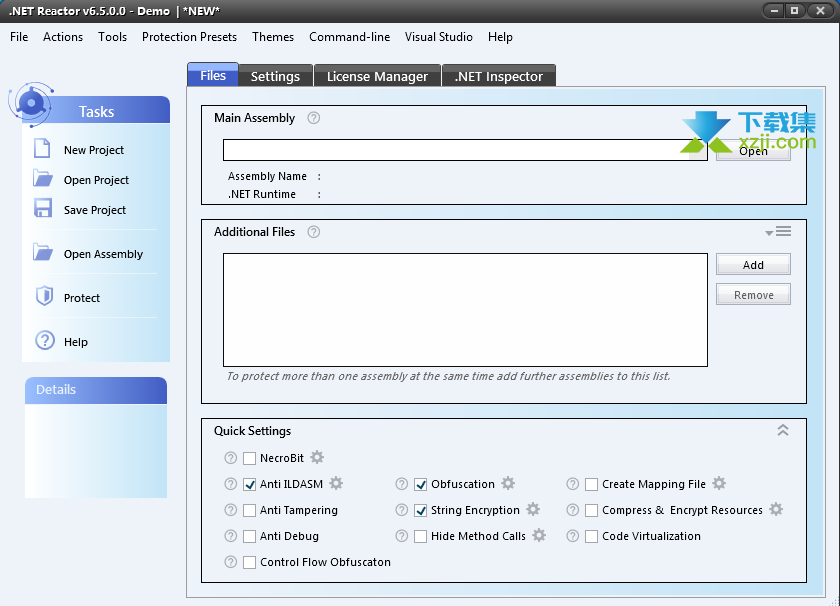Click the Main Assembly path input field

coord(450,150)
